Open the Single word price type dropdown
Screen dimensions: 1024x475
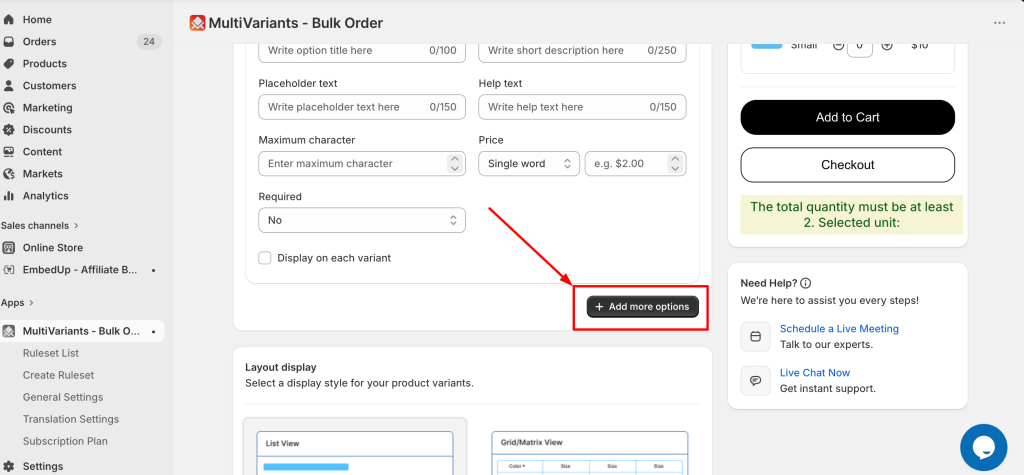tap(529, 163)
